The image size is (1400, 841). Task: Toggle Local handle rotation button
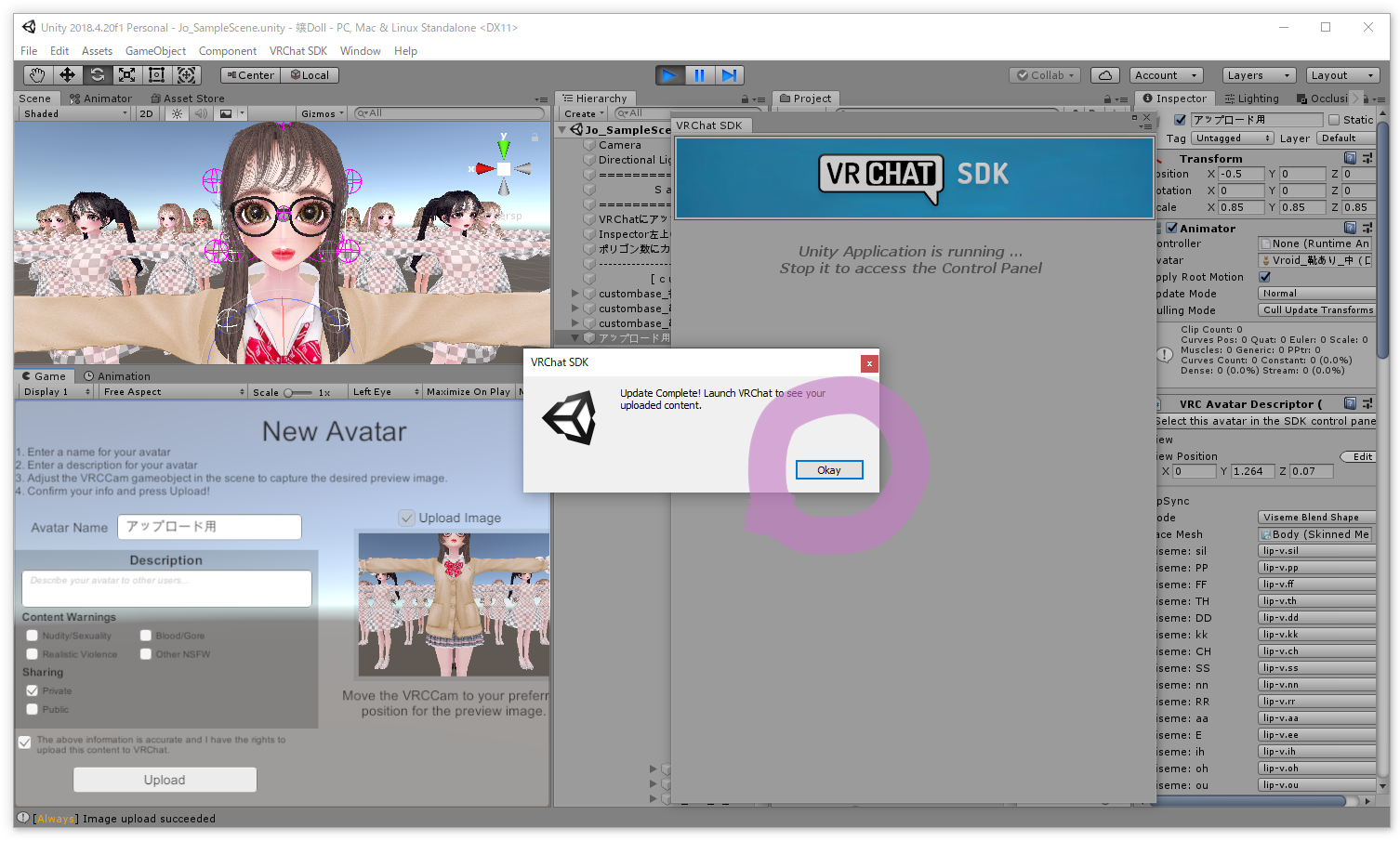point(310,75)
